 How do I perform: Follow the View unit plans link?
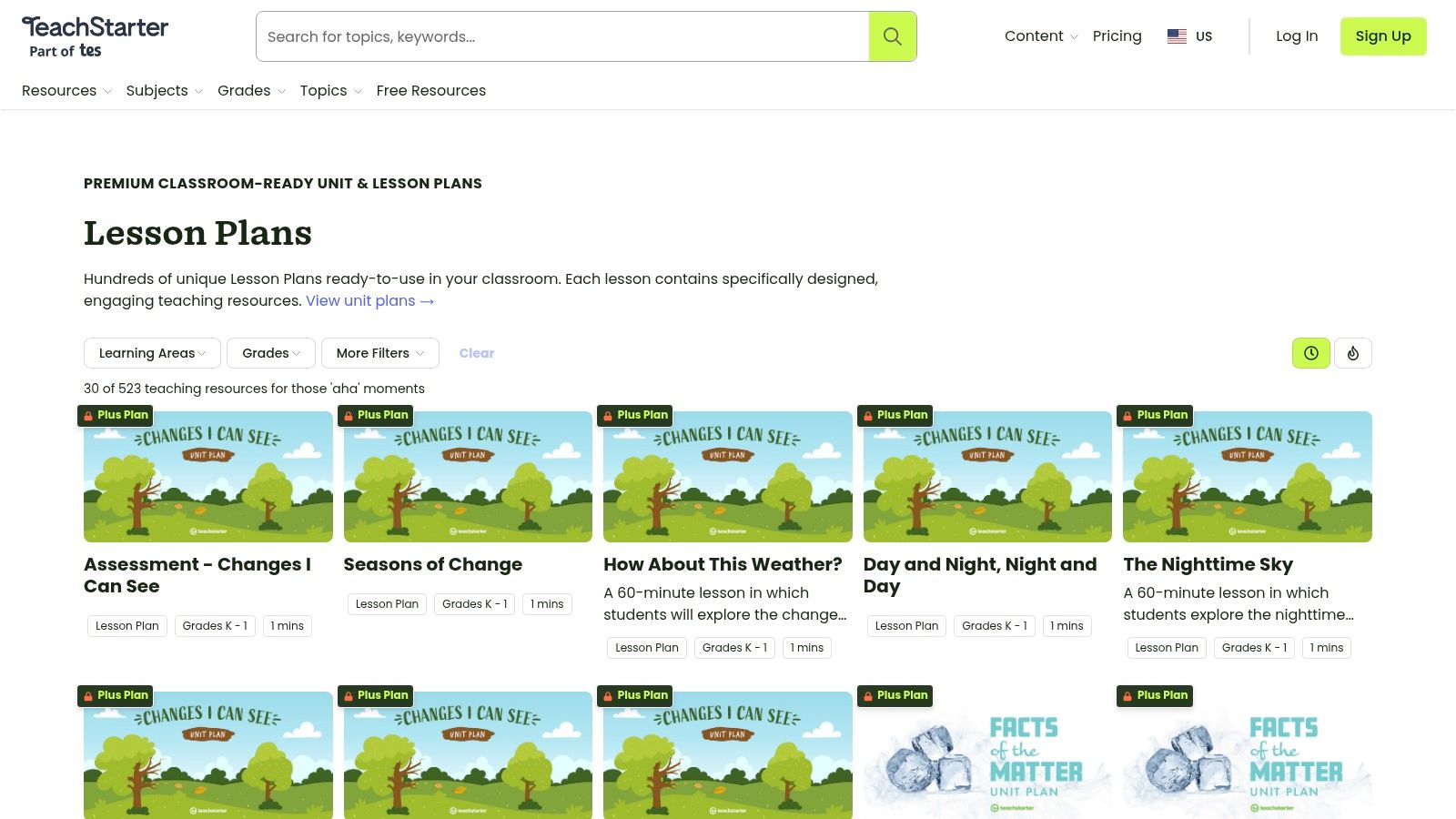370,301
